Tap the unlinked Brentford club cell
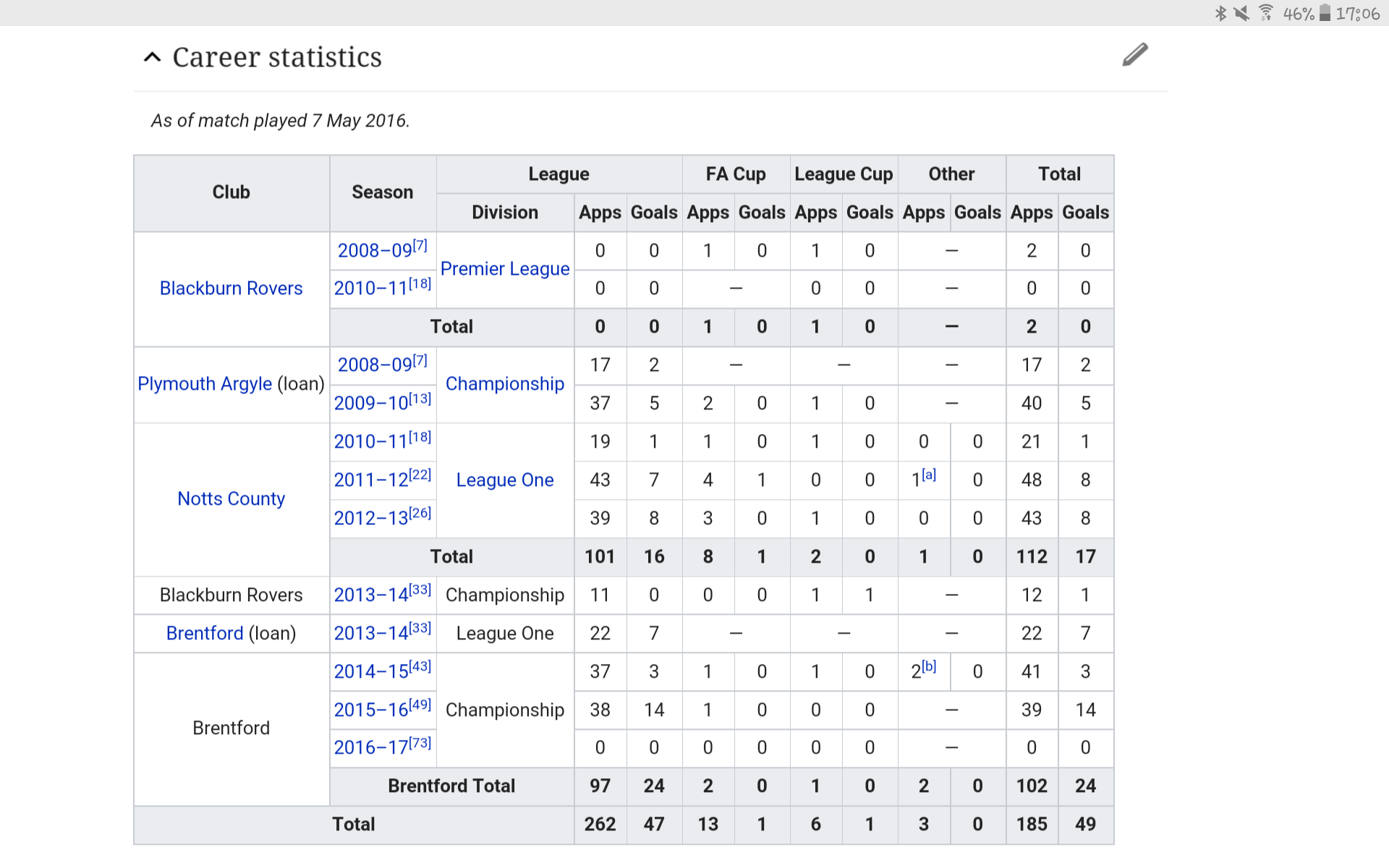Image resolution: width=1389 pixels, height=868 pixels. 231,728
